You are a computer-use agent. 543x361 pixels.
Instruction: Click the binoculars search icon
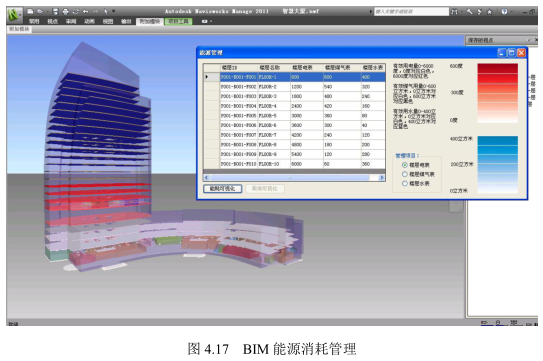point(454,11)
